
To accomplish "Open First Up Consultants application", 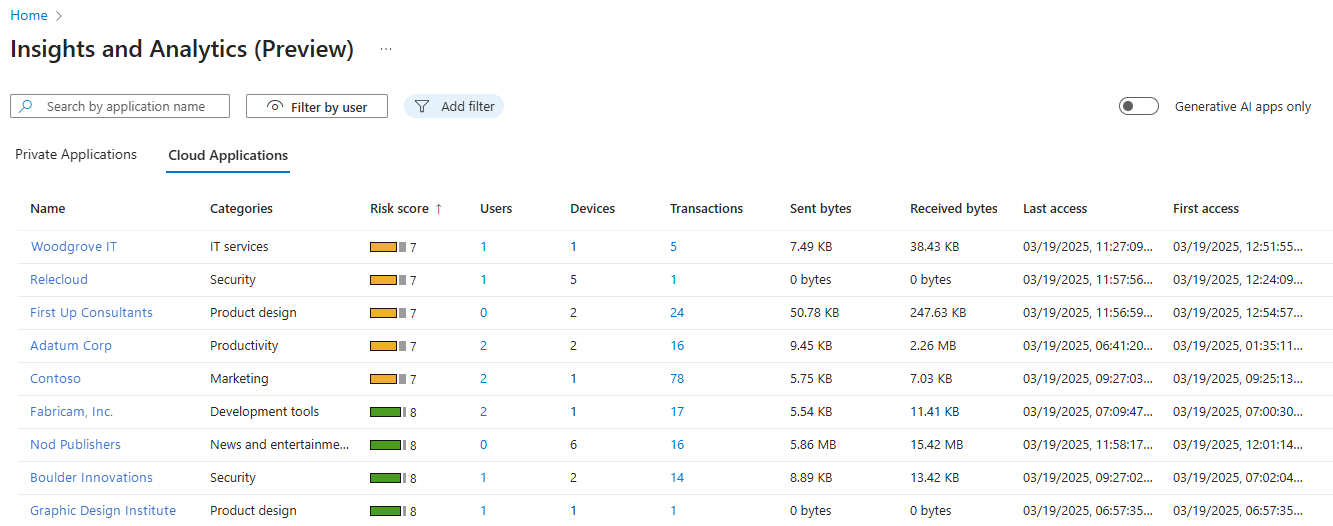I will (x=91, y=313).
